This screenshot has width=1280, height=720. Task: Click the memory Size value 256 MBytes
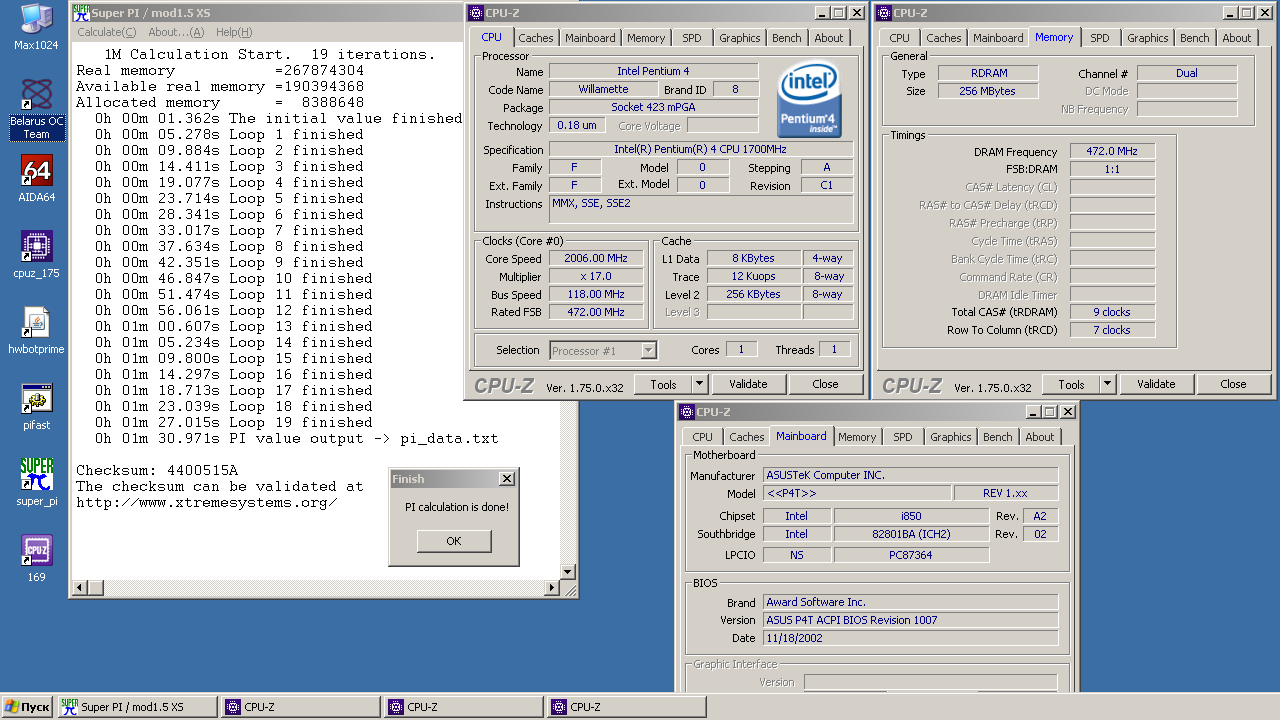click(989, 91)
